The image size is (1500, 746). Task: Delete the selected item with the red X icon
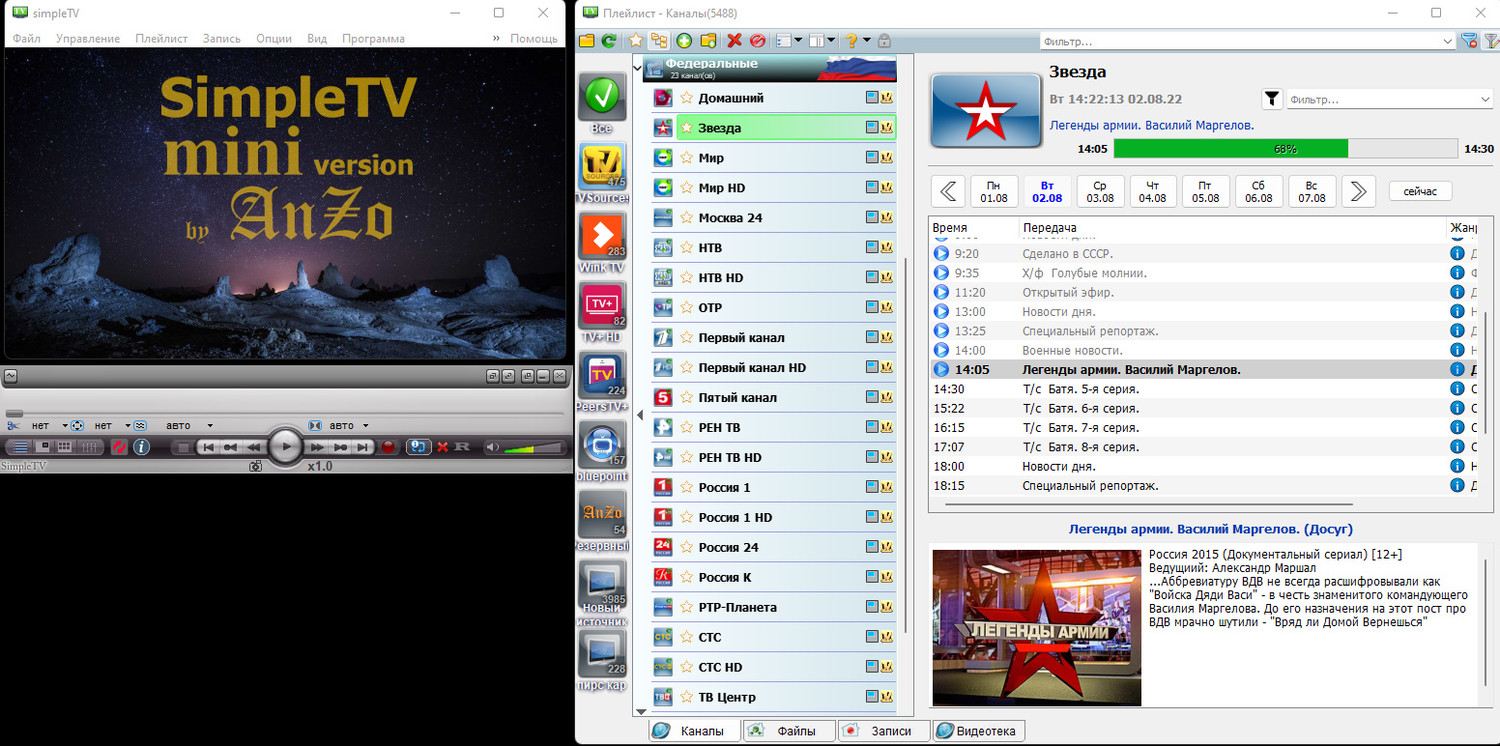pyautogui.click(x=734, y=41)
